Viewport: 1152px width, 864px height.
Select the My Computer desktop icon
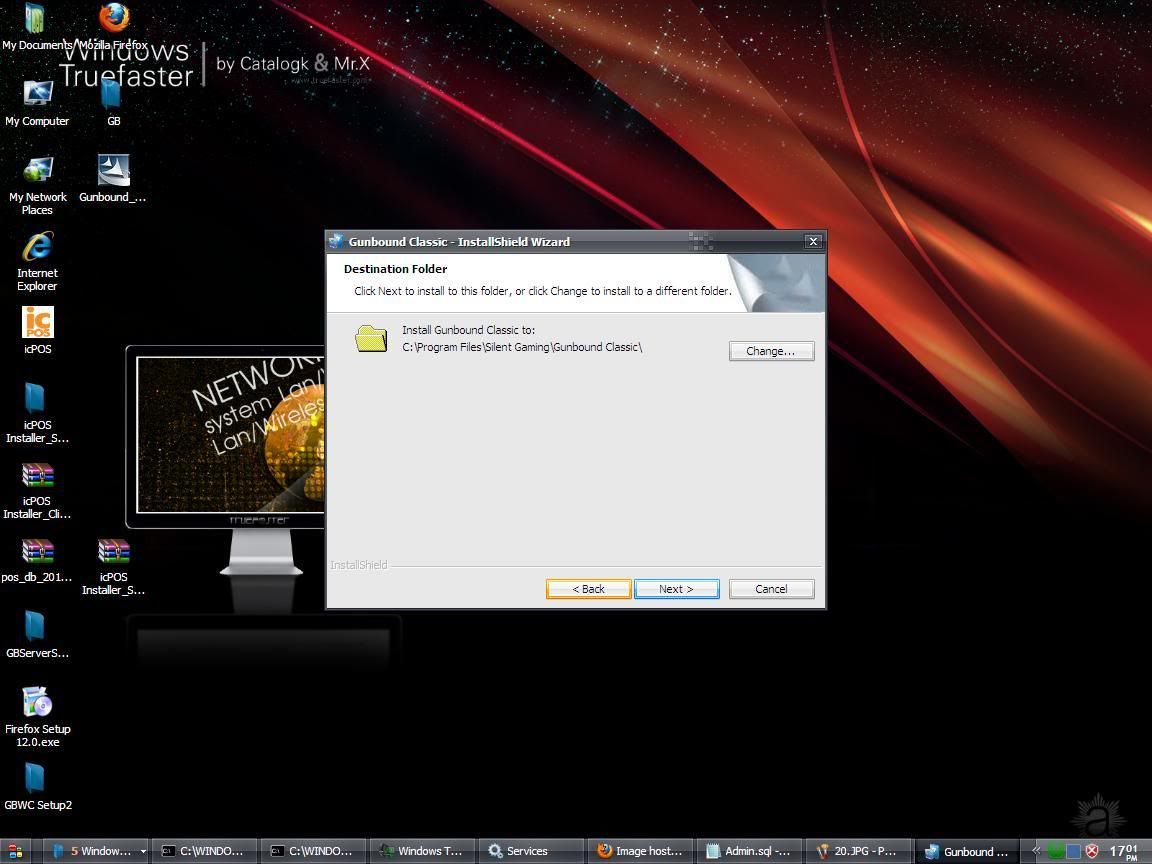(x=37, y=97)
